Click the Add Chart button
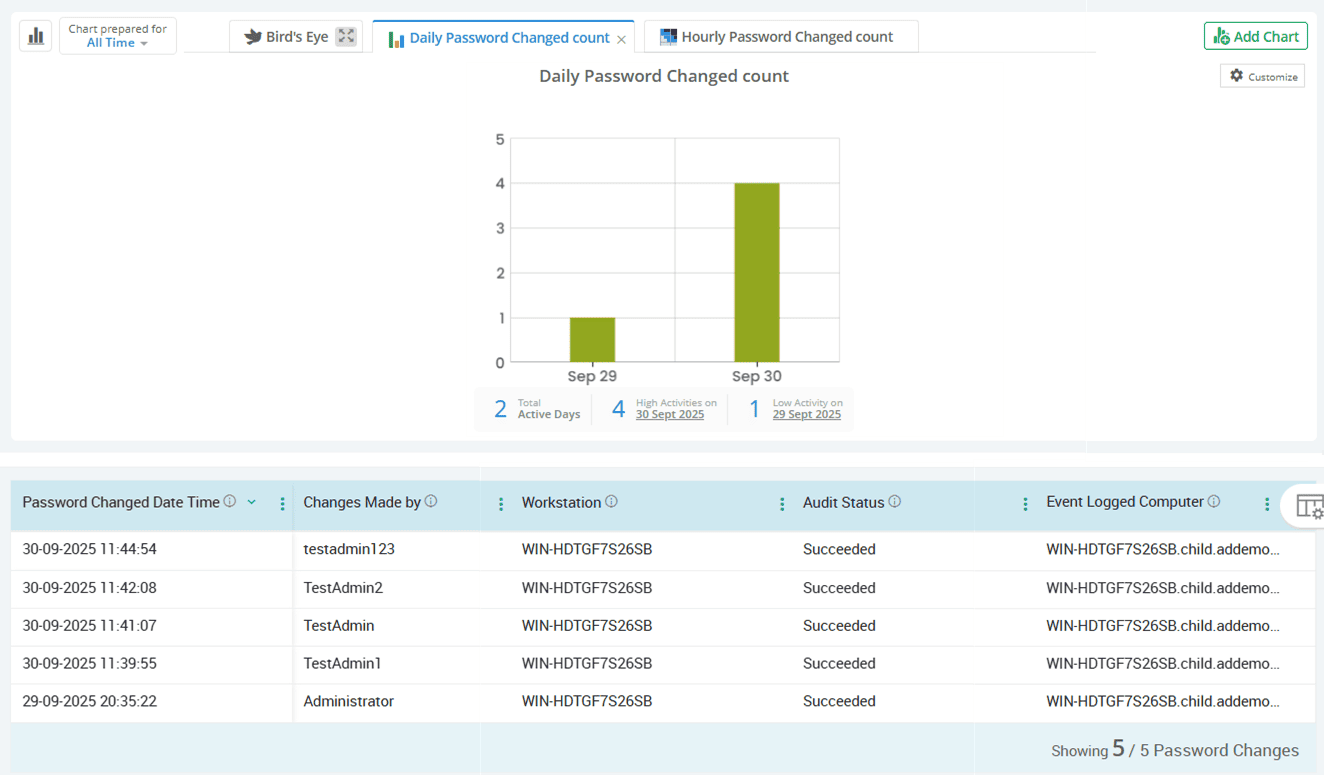Image resolution: width=1324 pixels, height=775 pixels. pyautogui.click(x=1255, y=36)
